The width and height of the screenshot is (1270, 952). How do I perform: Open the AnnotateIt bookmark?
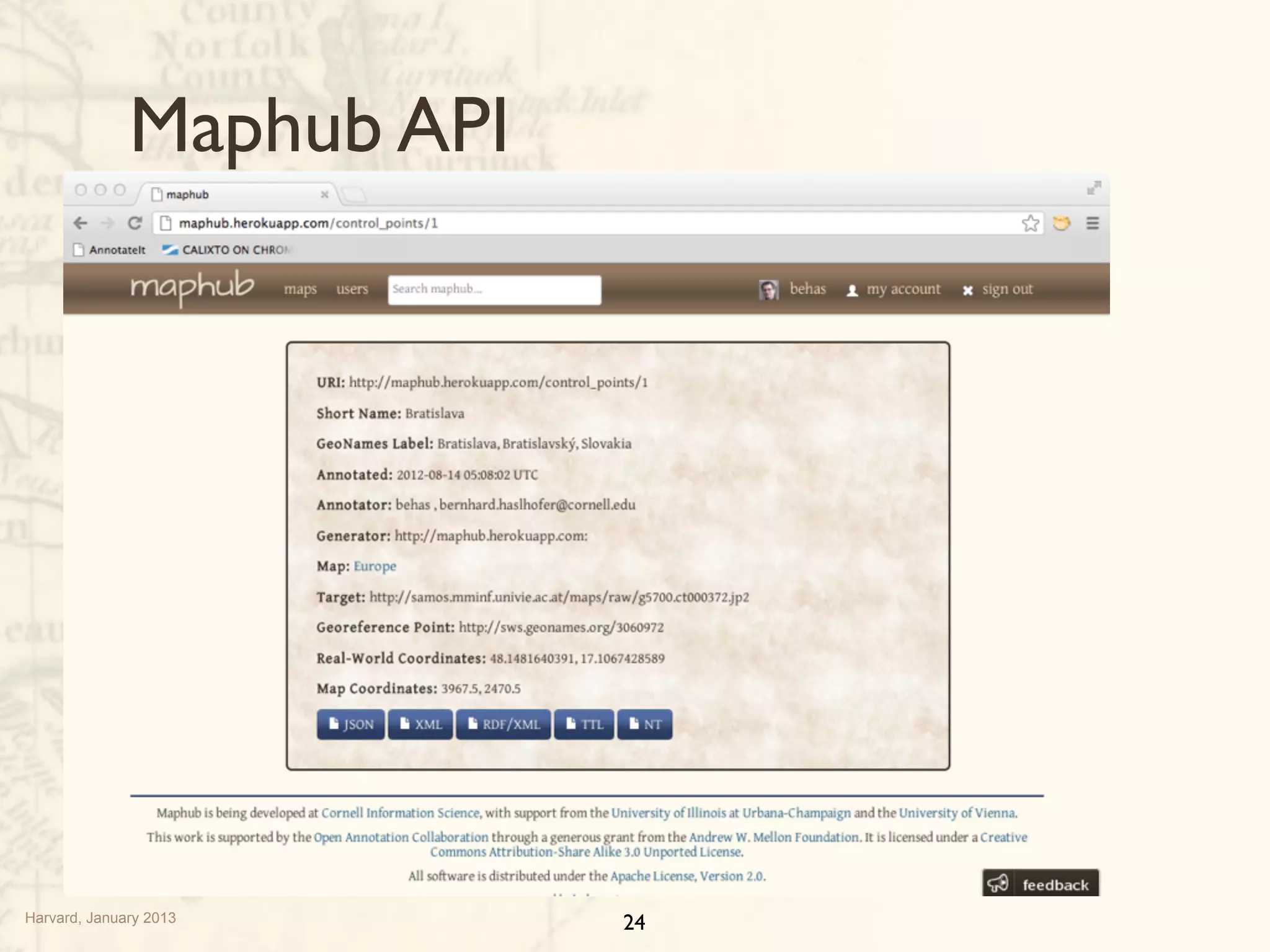(110, 250)
